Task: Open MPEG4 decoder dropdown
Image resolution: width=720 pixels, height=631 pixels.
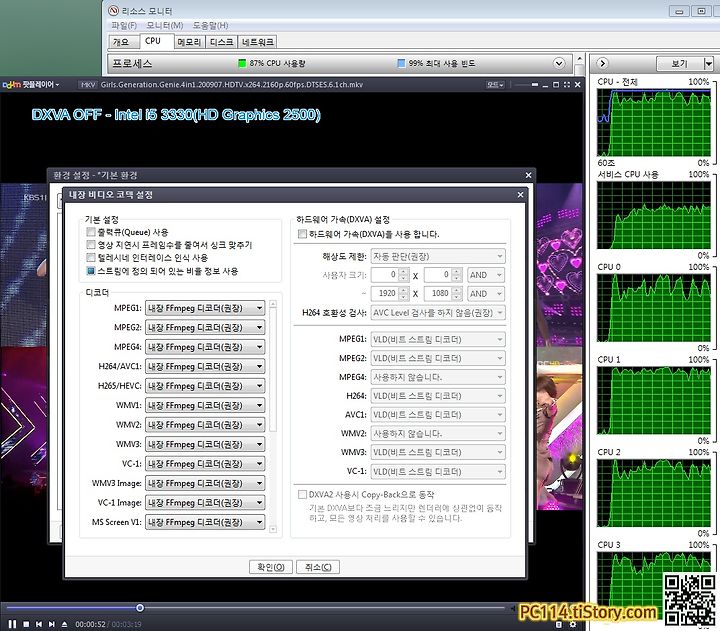Action: click(x=205, y=347)
